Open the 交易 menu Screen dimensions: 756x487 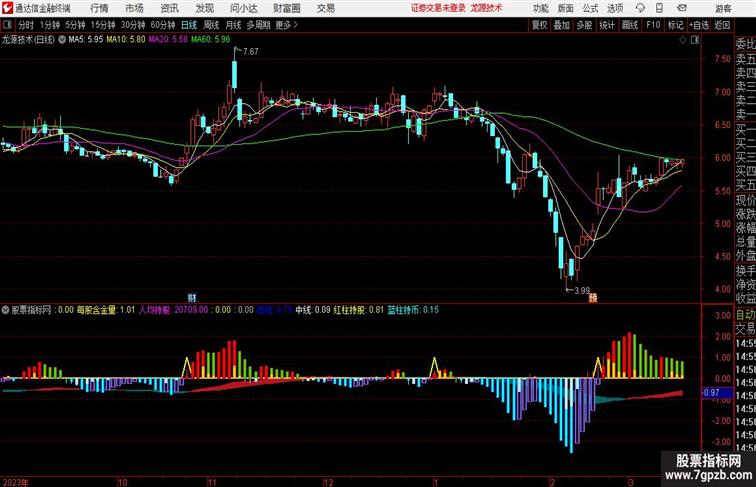click(x=326, y=8)
